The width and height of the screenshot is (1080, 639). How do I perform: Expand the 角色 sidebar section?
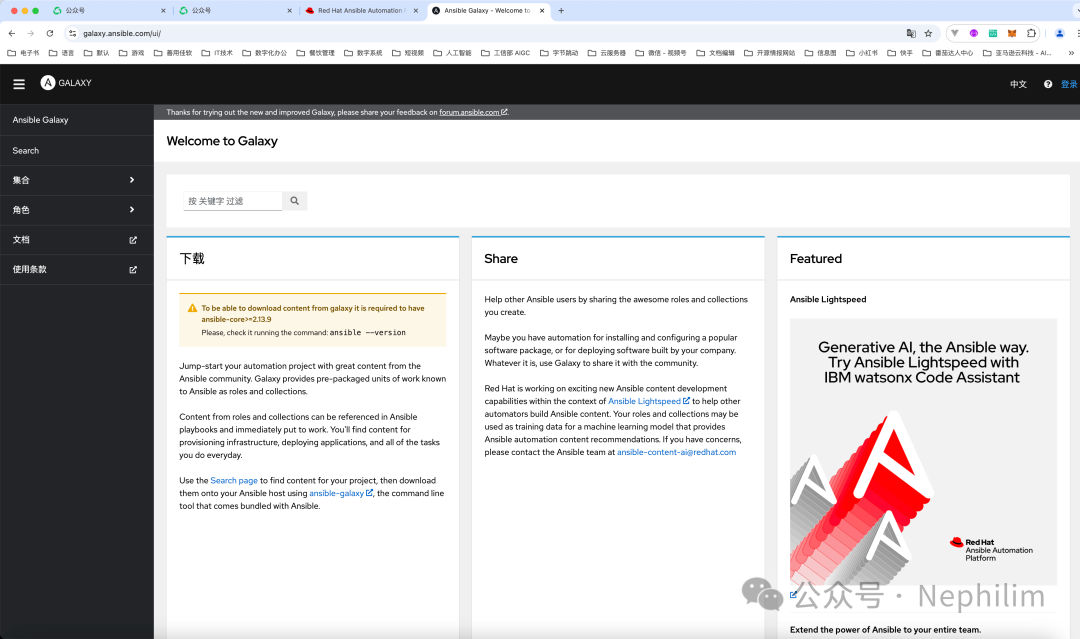pyautogui.click(x=76, y=210)
